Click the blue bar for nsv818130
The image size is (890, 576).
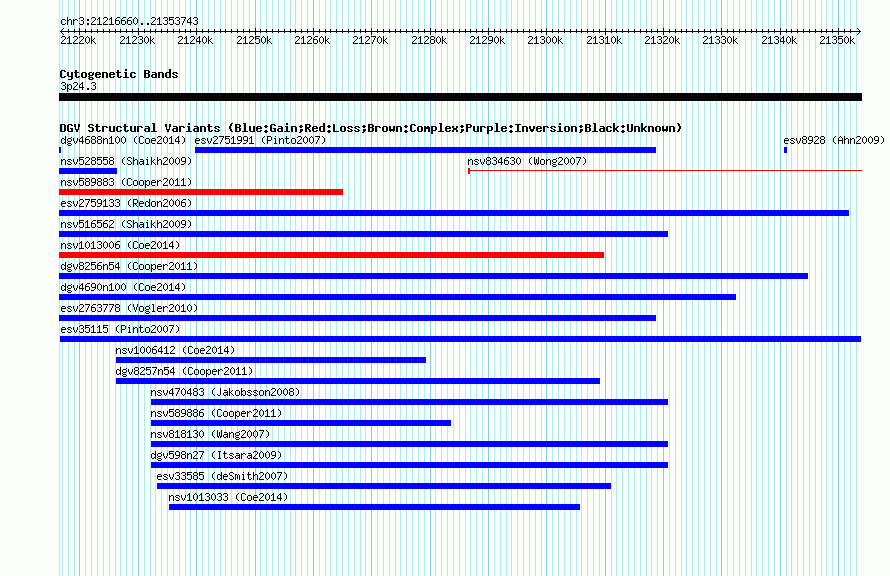click(409, 444)
